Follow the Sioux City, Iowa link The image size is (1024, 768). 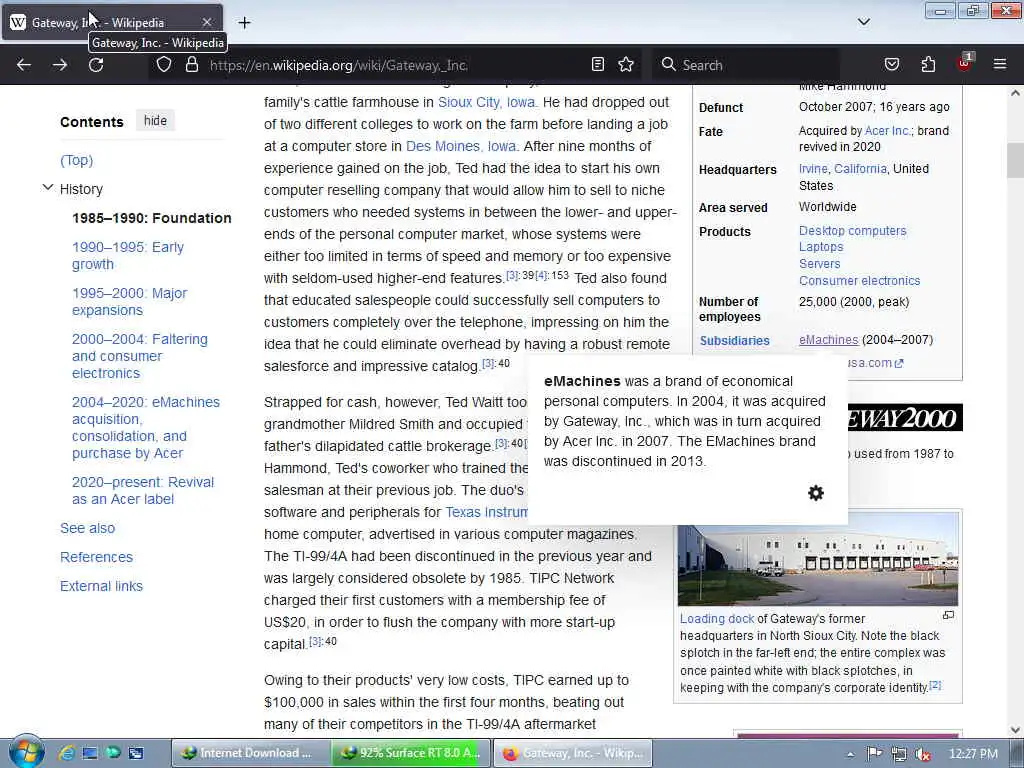point(487,103)
